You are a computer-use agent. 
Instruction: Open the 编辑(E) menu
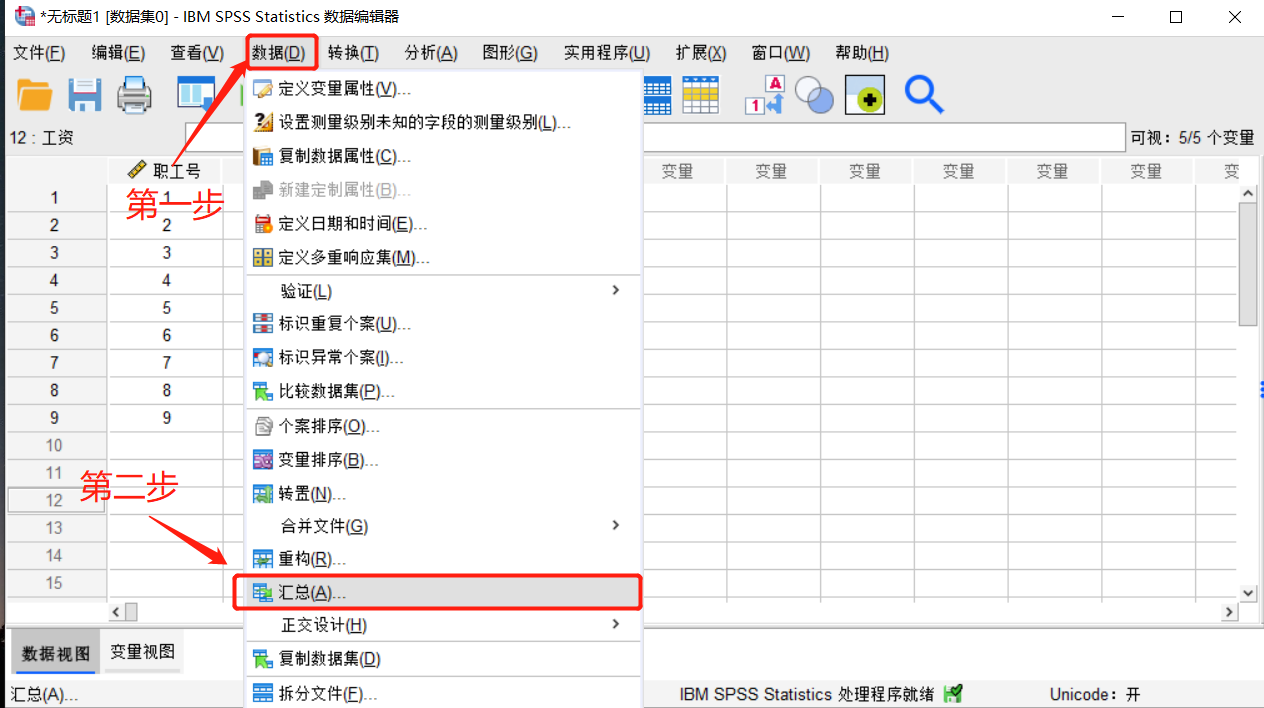118,53
